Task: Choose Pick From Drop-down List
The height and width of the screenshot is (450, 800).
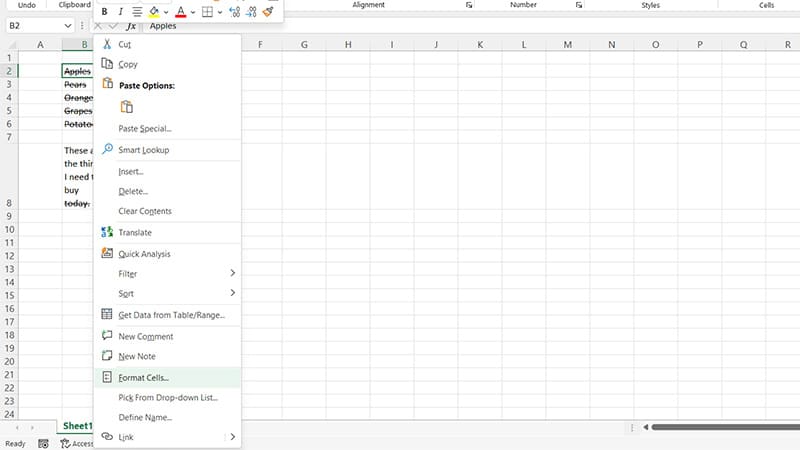Action: tap(167, 398)
